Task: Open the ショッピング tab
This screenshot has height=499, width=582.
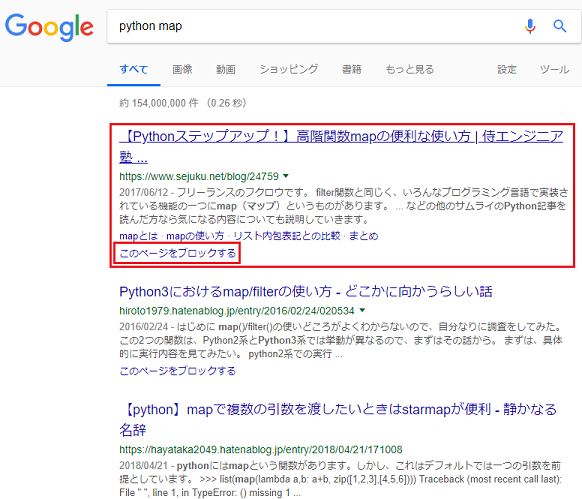Action: pos(289,69)
